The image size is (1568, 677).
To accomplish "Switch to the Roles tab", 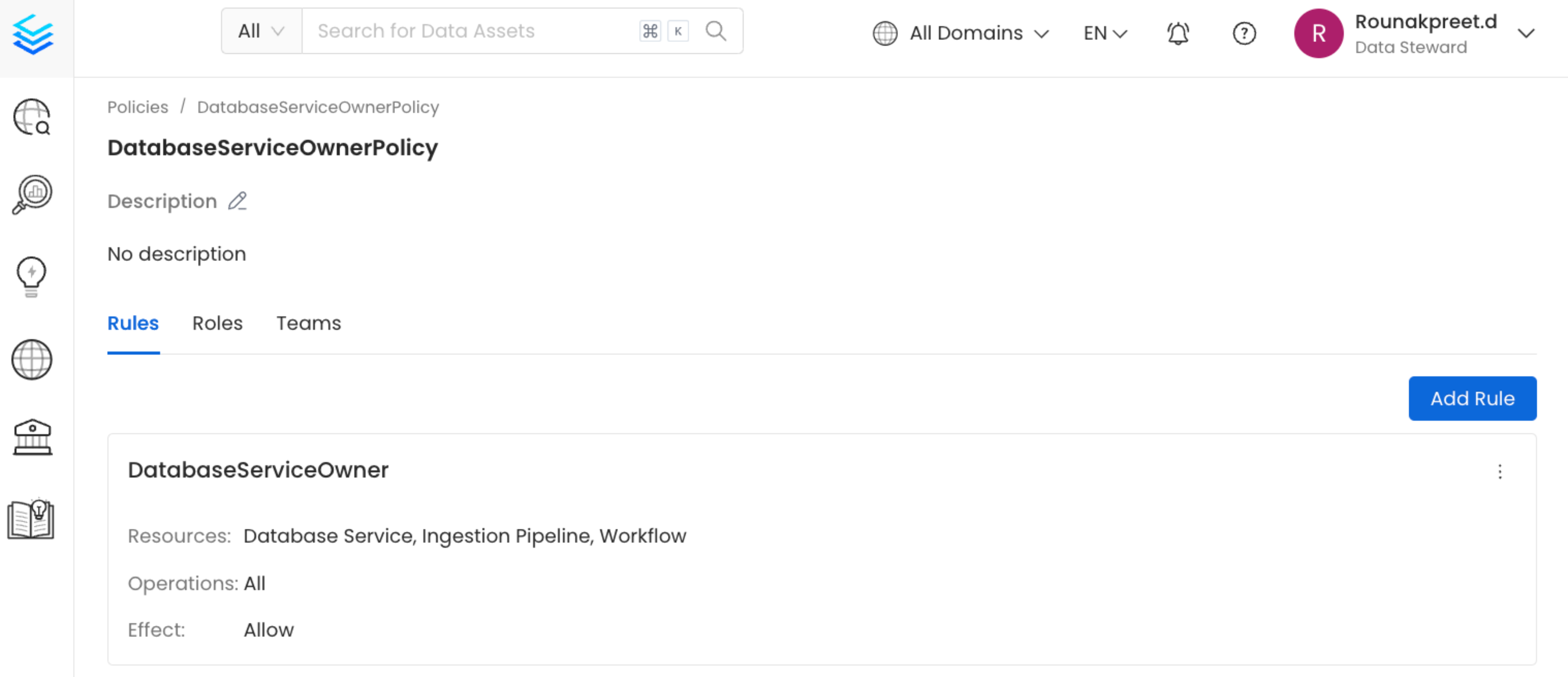I will click(217, 323).
